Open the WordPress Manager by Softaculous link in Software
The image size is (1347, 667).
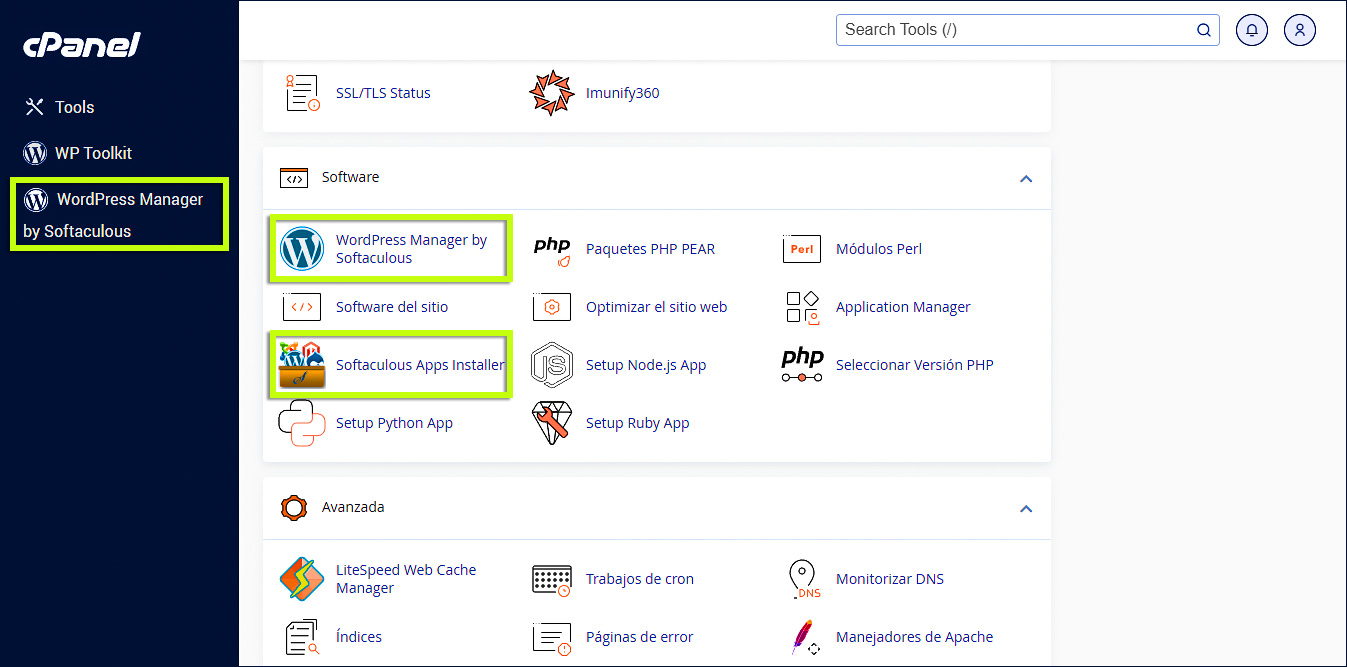tap(411, 249)
